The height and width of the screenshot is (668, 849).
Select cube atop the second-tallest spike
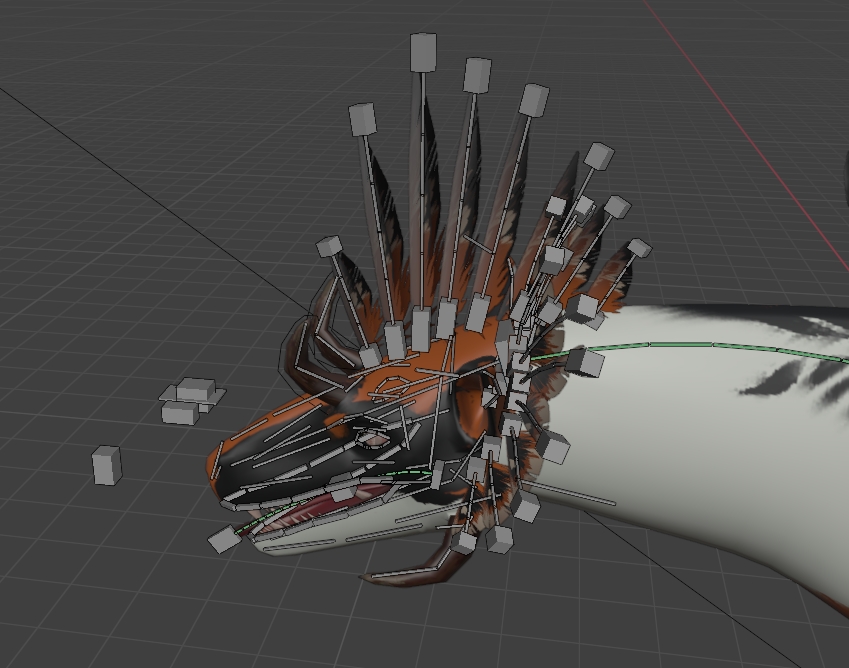tap(477, 74)
